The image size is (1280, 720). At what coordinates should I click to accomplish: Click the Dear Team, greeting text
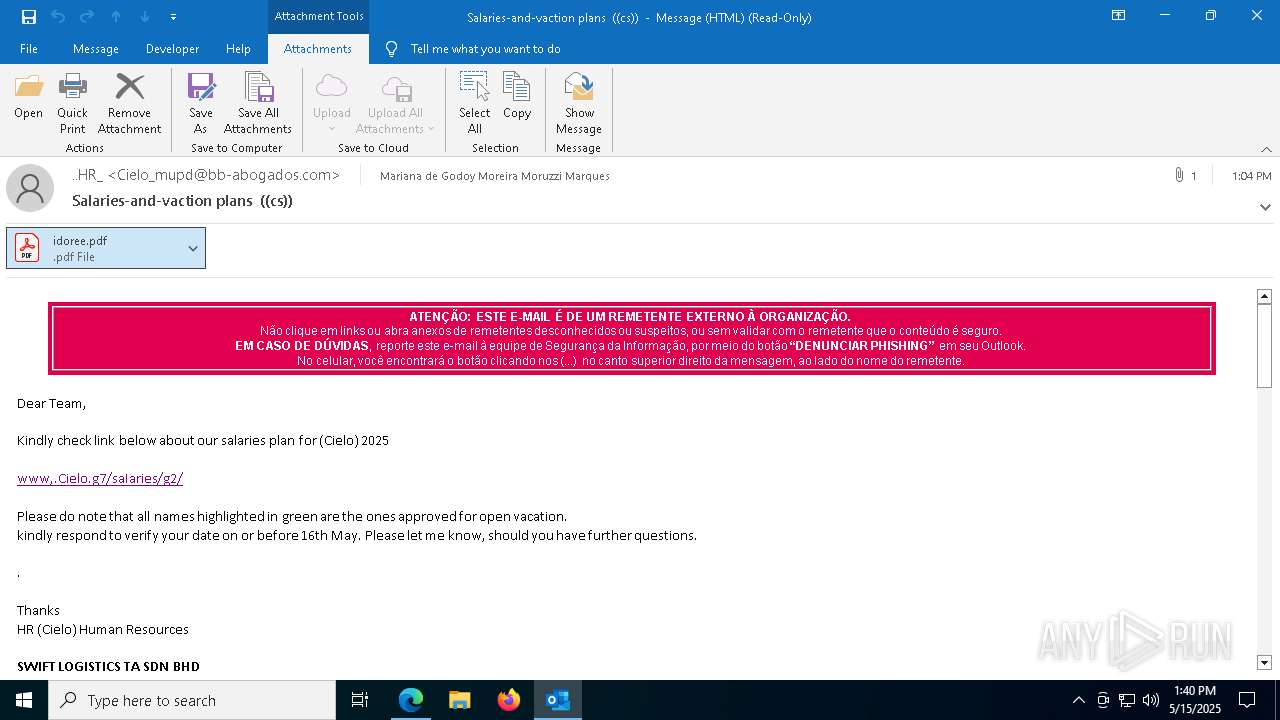point(51,403)
